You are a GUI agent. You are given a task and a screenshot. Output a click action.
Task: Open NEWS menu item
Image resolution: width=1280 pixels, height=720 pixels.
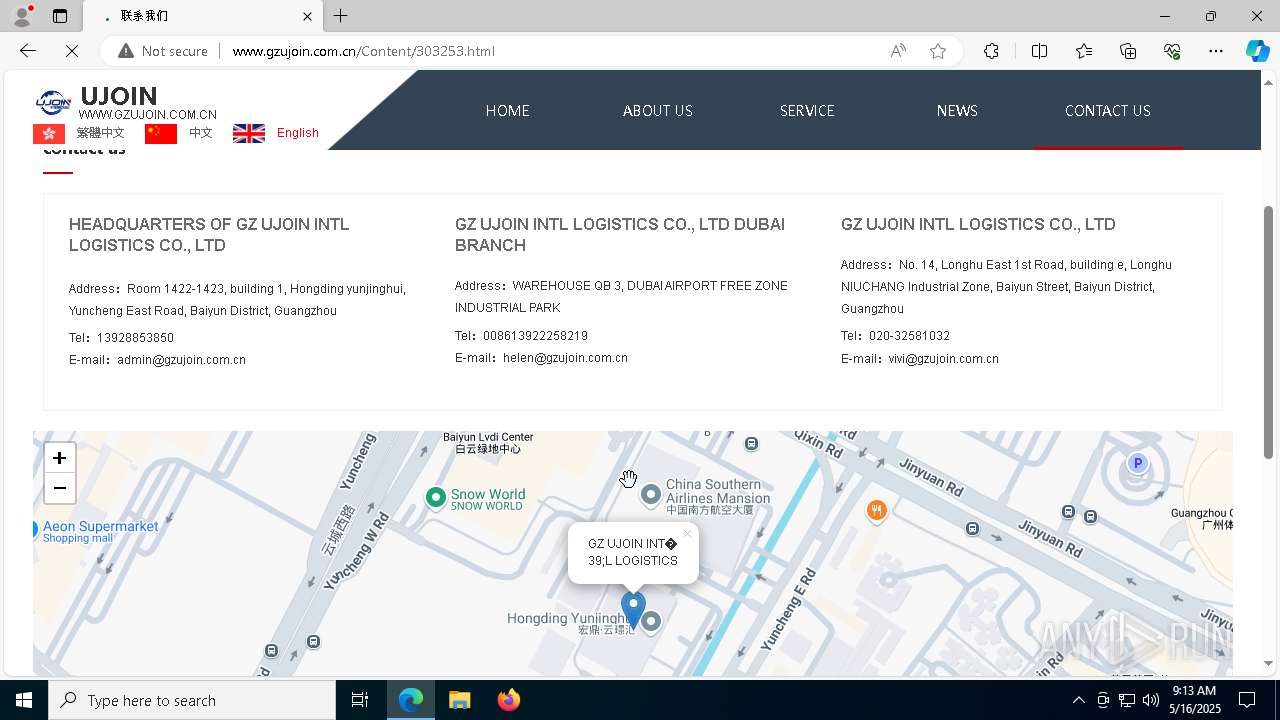click(x=957, y=111)
